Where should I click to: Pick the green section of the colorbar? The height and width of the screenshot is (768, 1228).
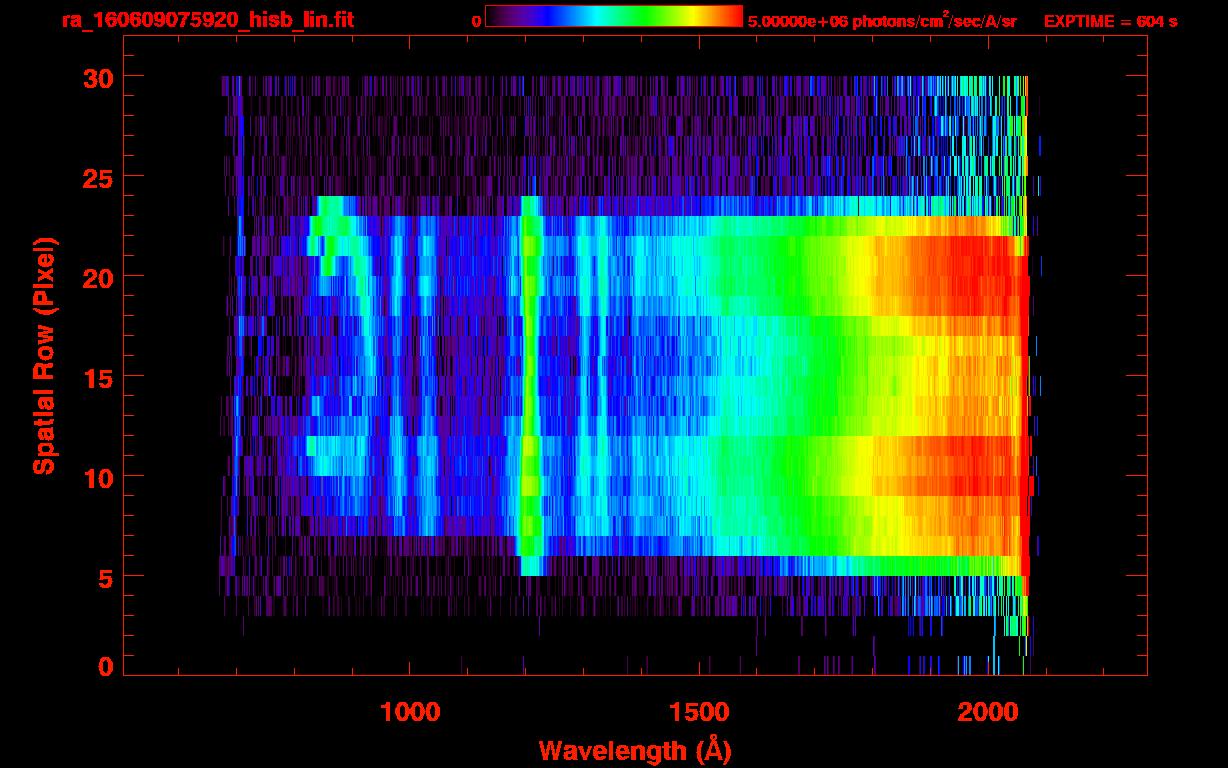(x=640, y=17)
